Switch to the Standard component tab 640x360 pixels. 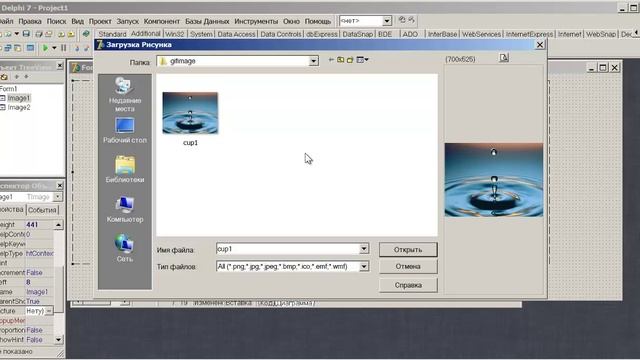tap(112, 34)
